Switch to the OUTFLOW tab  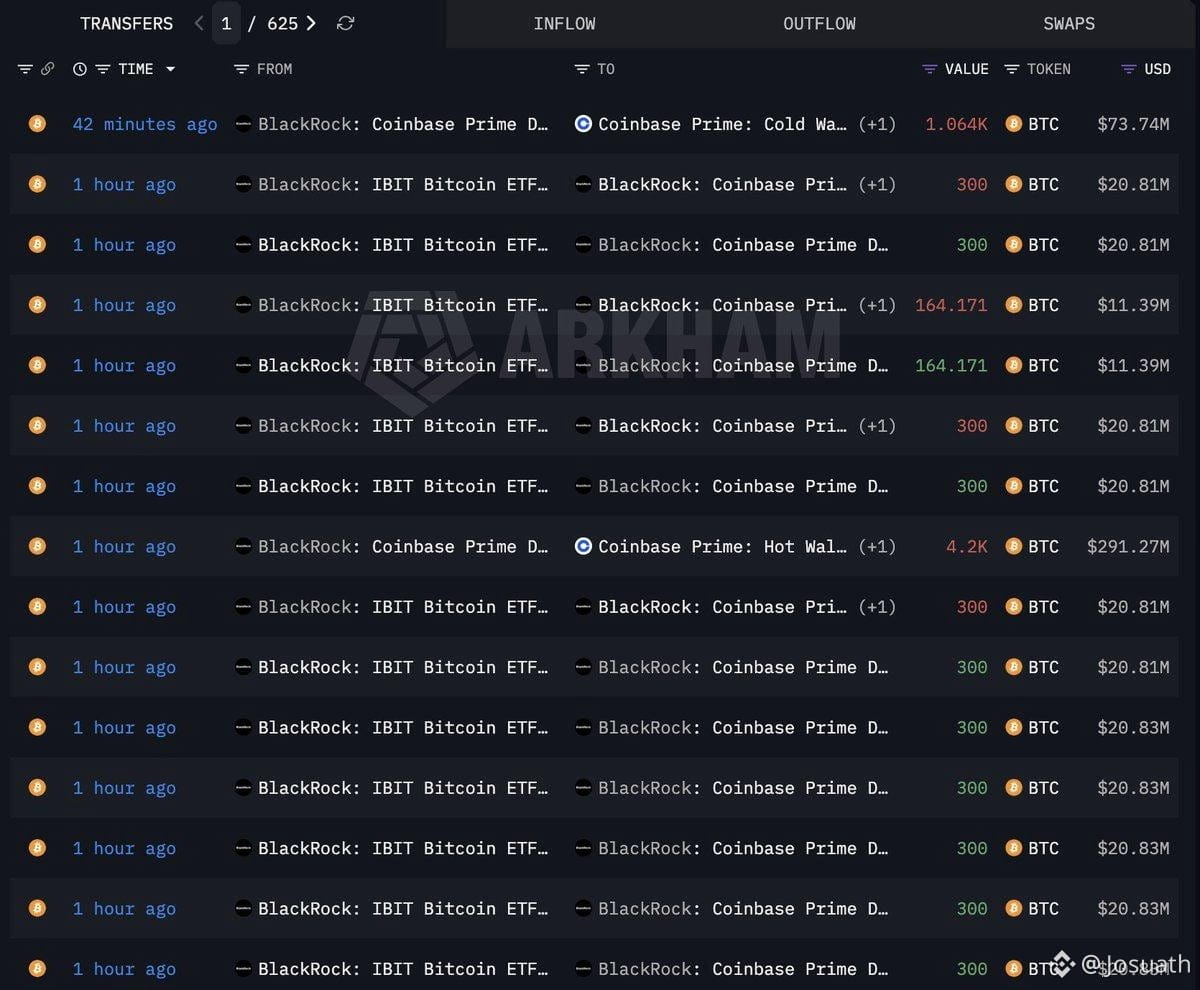[819, 23]
